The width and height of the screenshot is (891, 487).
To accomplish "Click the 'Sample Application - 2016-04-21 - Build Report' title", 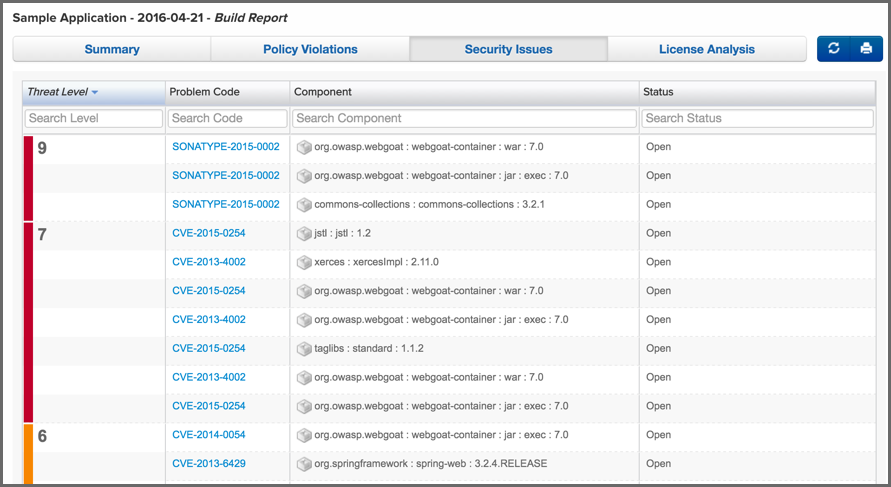I will 150,18.
